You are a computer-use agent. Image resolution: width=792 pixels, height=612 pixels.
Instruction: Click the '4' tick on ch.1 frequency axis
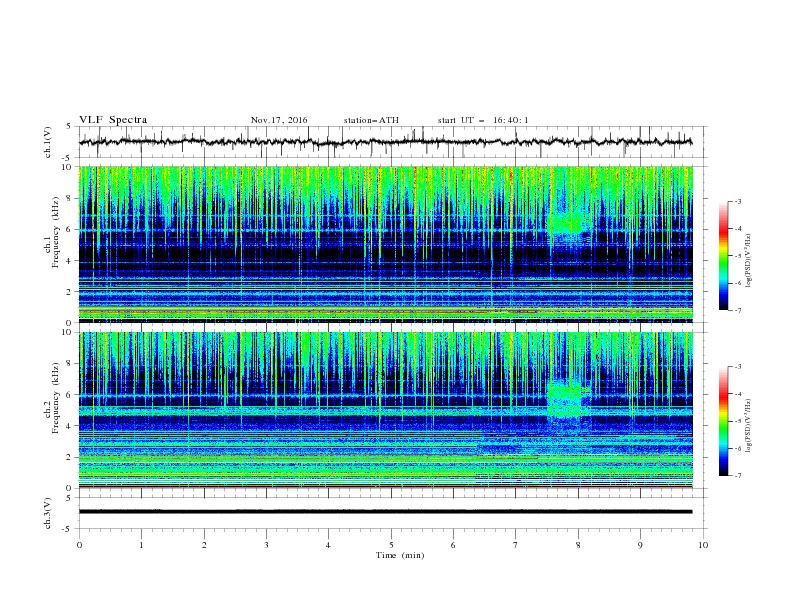(71, 261)
